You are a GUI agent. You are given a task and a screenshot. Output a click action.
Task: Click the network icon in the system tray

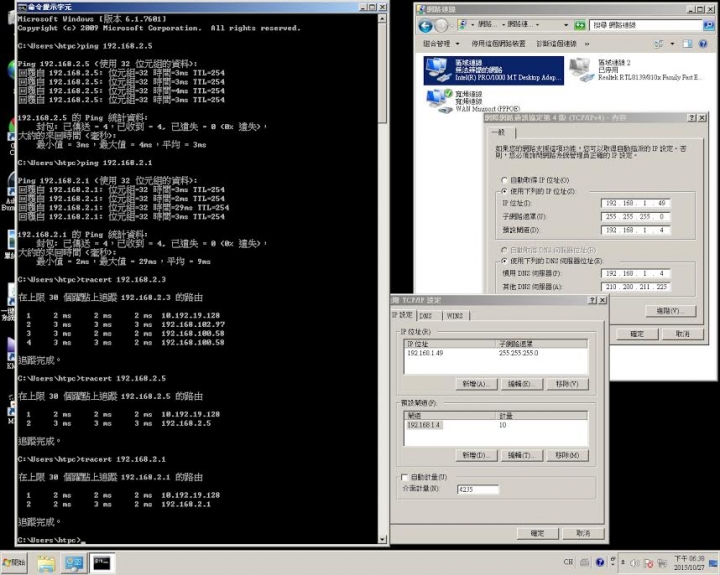662,563
